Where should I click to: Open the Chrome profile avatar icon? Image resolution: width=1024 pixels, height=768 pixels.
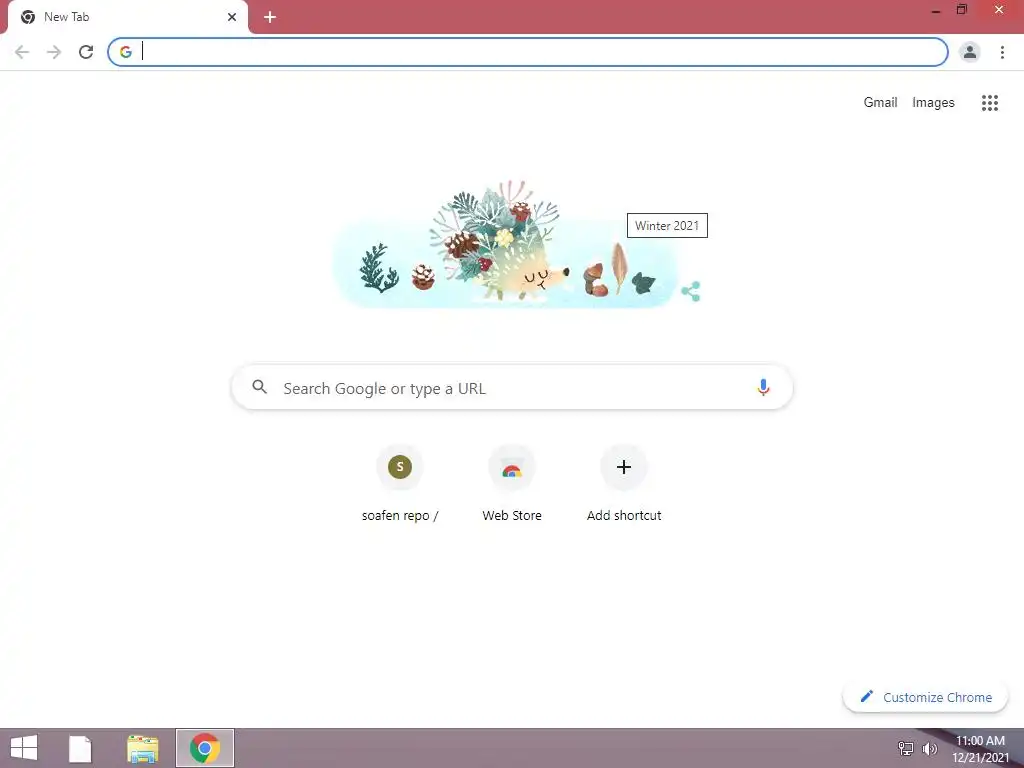coord(970,52)
